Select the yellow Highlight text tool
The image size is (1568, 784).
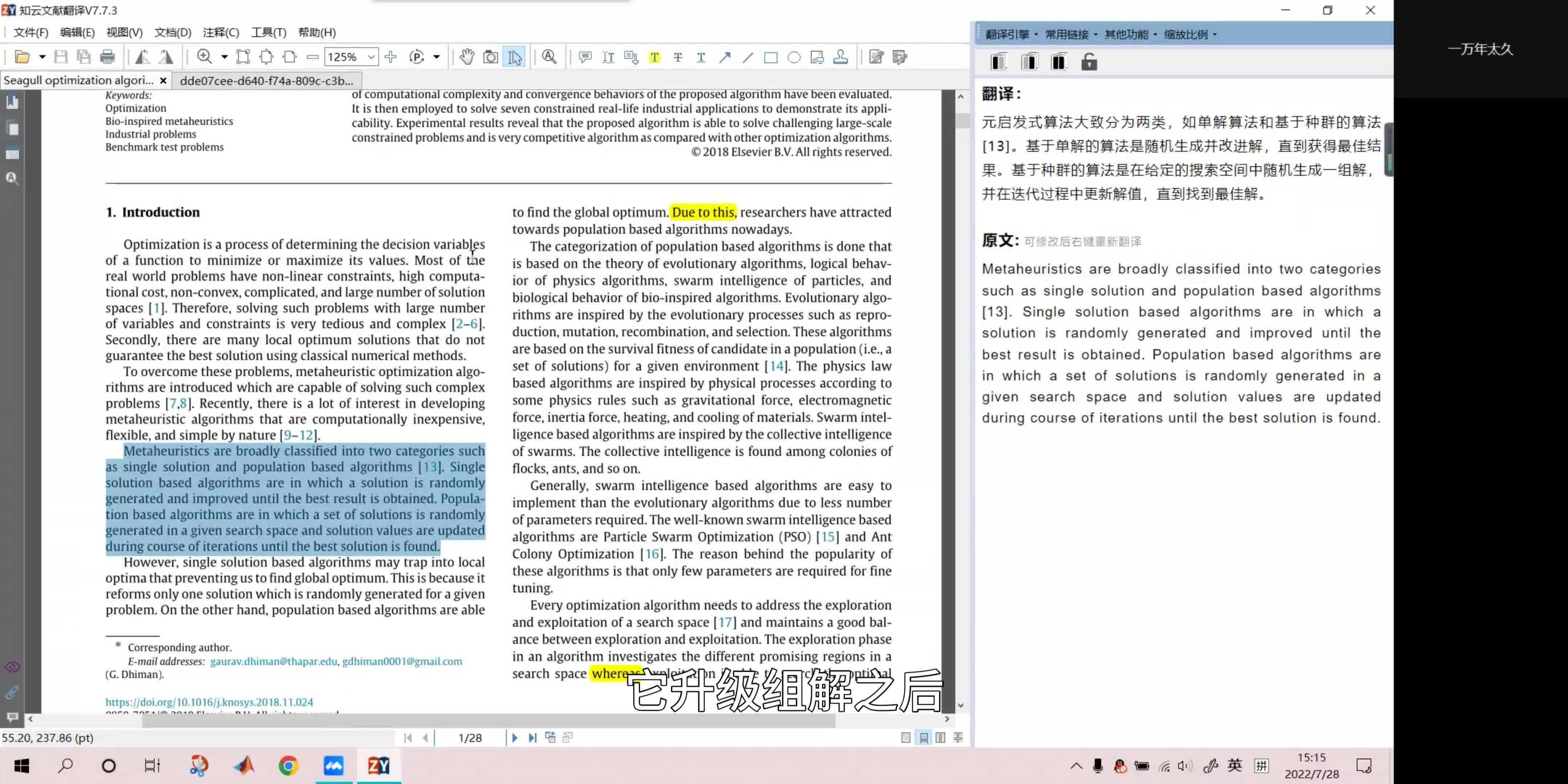(x=654, y=57)
